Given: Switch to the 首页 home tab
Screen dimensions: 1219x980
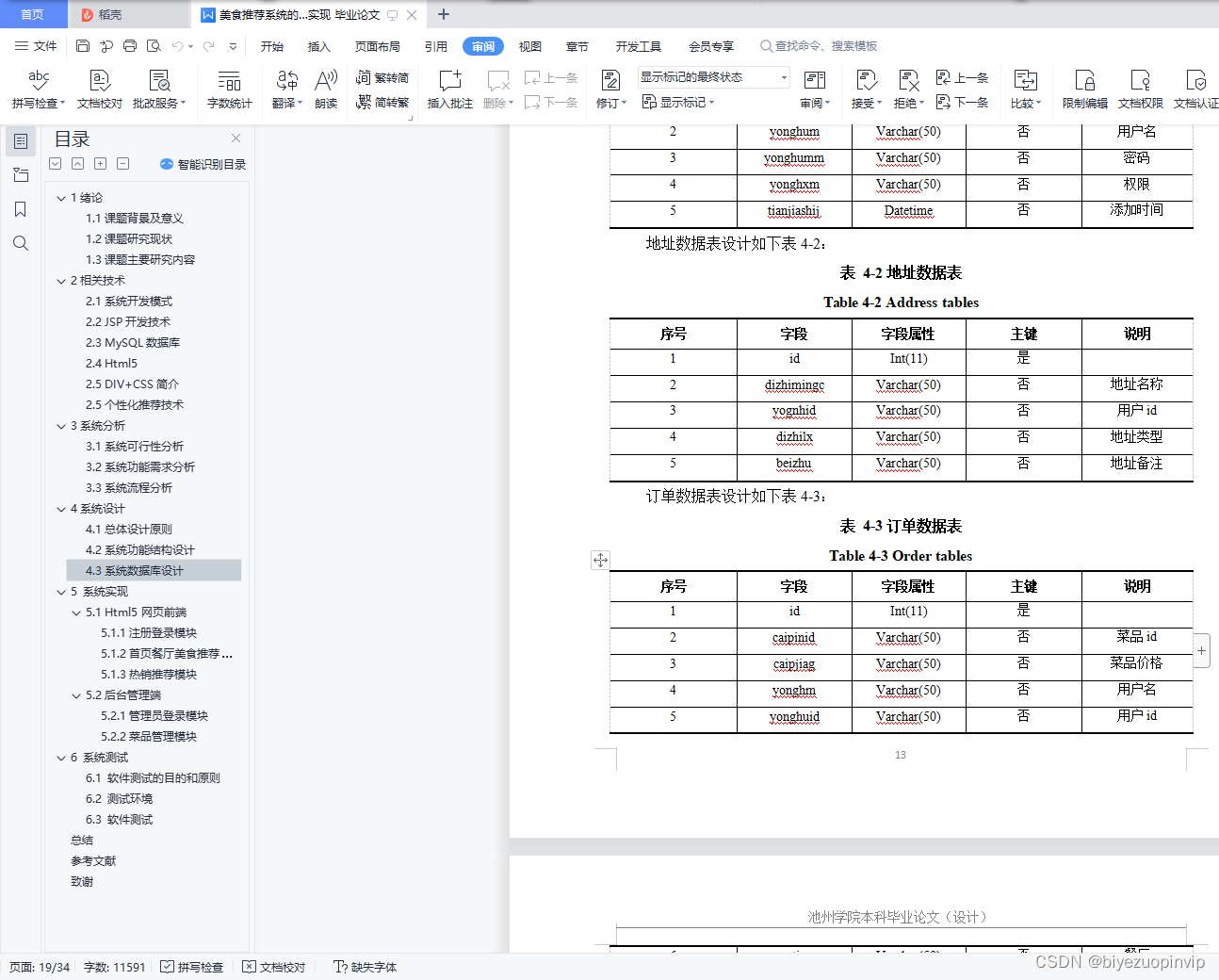Looking at the screenshot, I should pos(33,14).
